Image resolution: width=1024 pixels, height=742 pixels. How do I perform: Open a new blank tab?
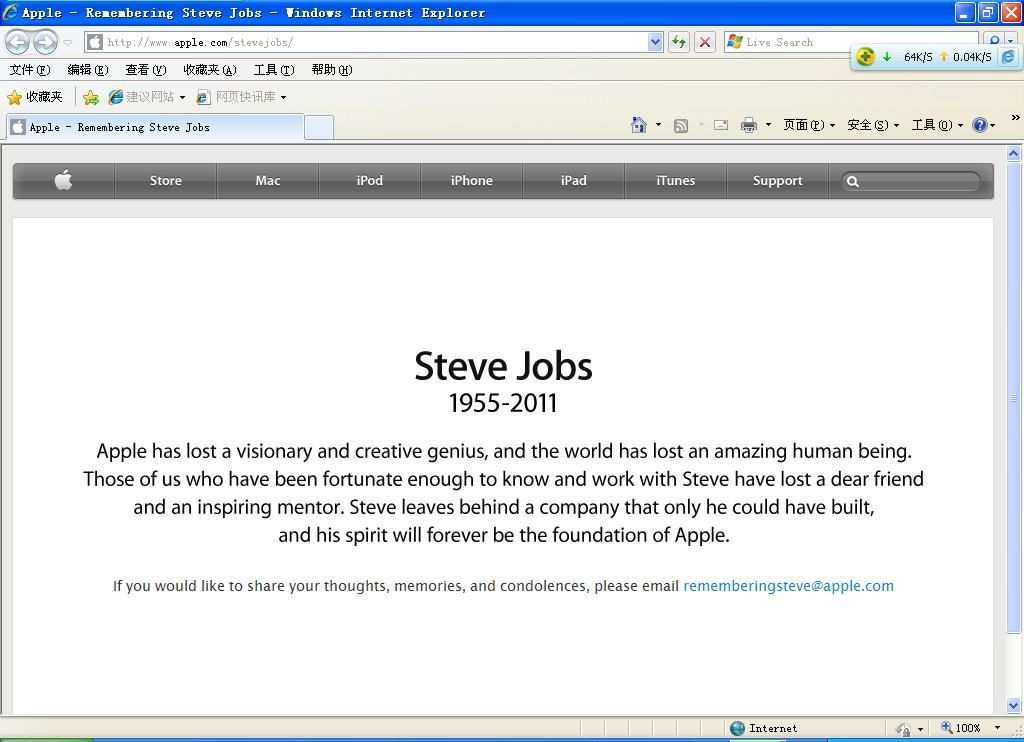(x=319, y=127)
